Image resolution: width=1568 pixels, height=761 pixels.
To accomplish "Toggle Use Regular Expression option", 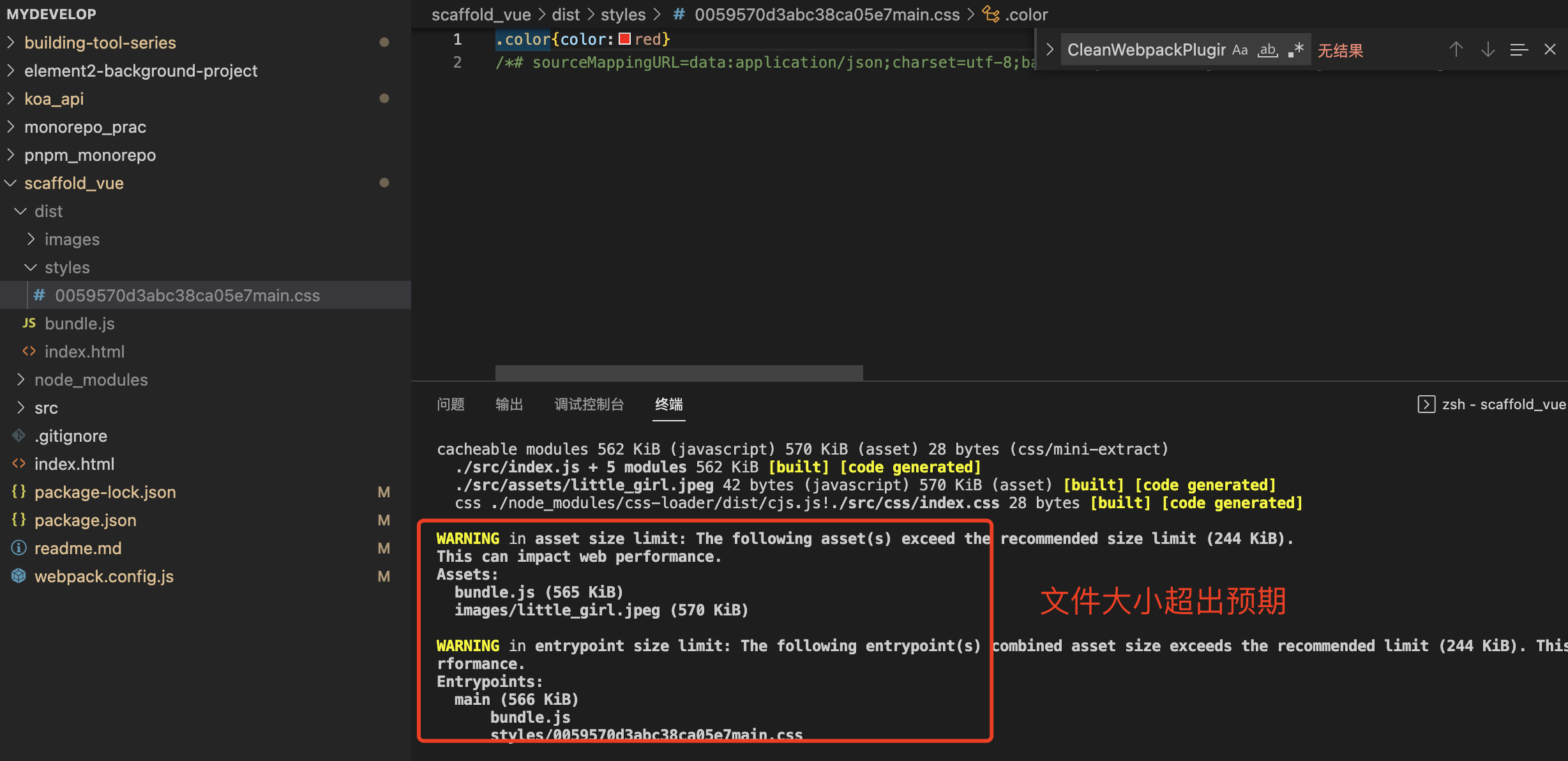I will [1296, 50].
